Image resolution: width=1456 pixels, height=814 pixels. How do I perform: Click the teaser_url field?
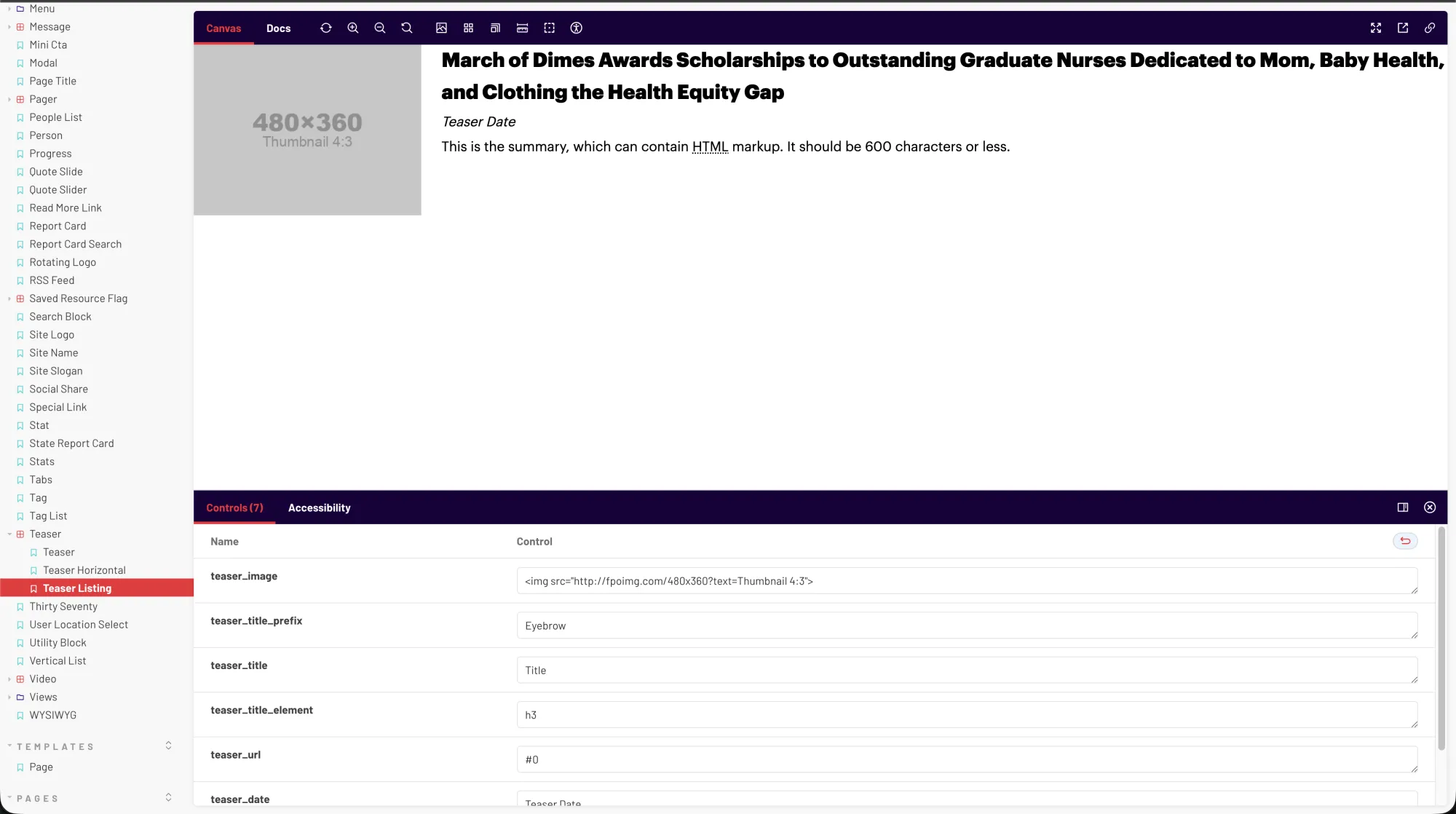click(x=967, y=759)
